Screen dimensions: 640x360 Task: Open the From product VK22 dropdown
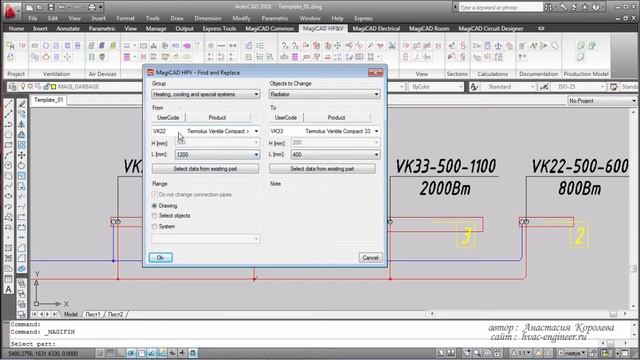pos(206,131)
